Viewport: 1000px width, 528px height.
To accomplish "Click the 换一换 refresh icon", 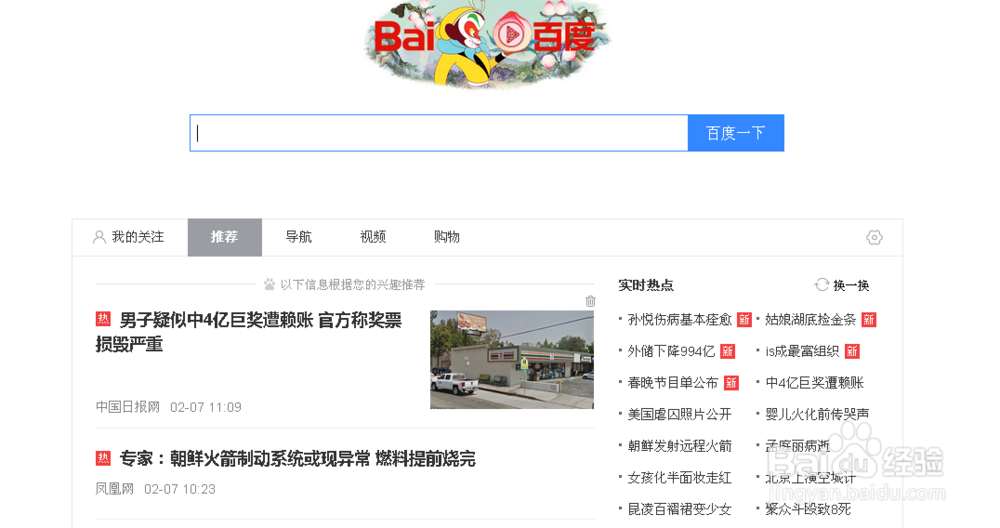I will pyautogui.click(x=821, y=284).
